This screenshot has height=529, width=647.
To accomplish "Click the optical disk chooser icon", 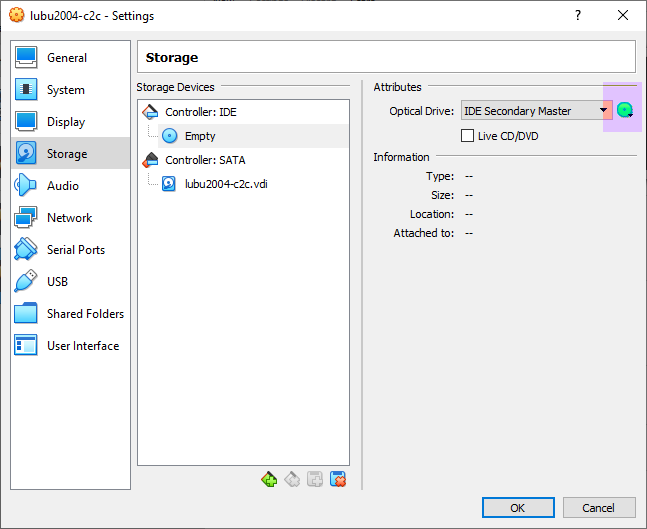I will coord(625,111).
